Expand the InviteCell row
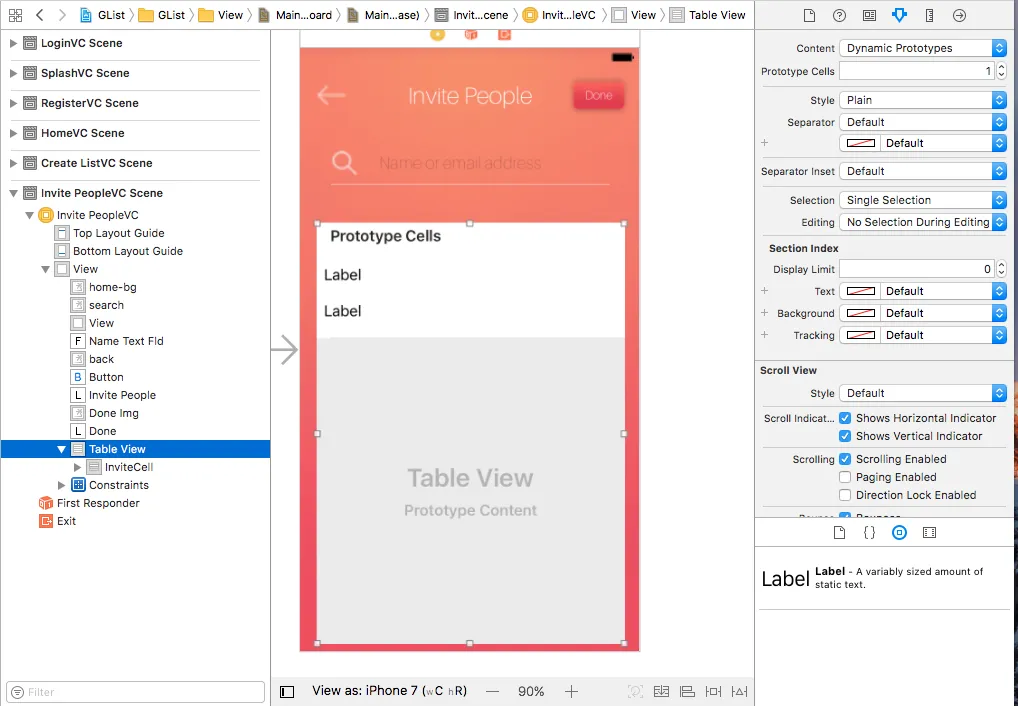The height and width of the screenshot is (706, 1018). (x=77, y=467)
